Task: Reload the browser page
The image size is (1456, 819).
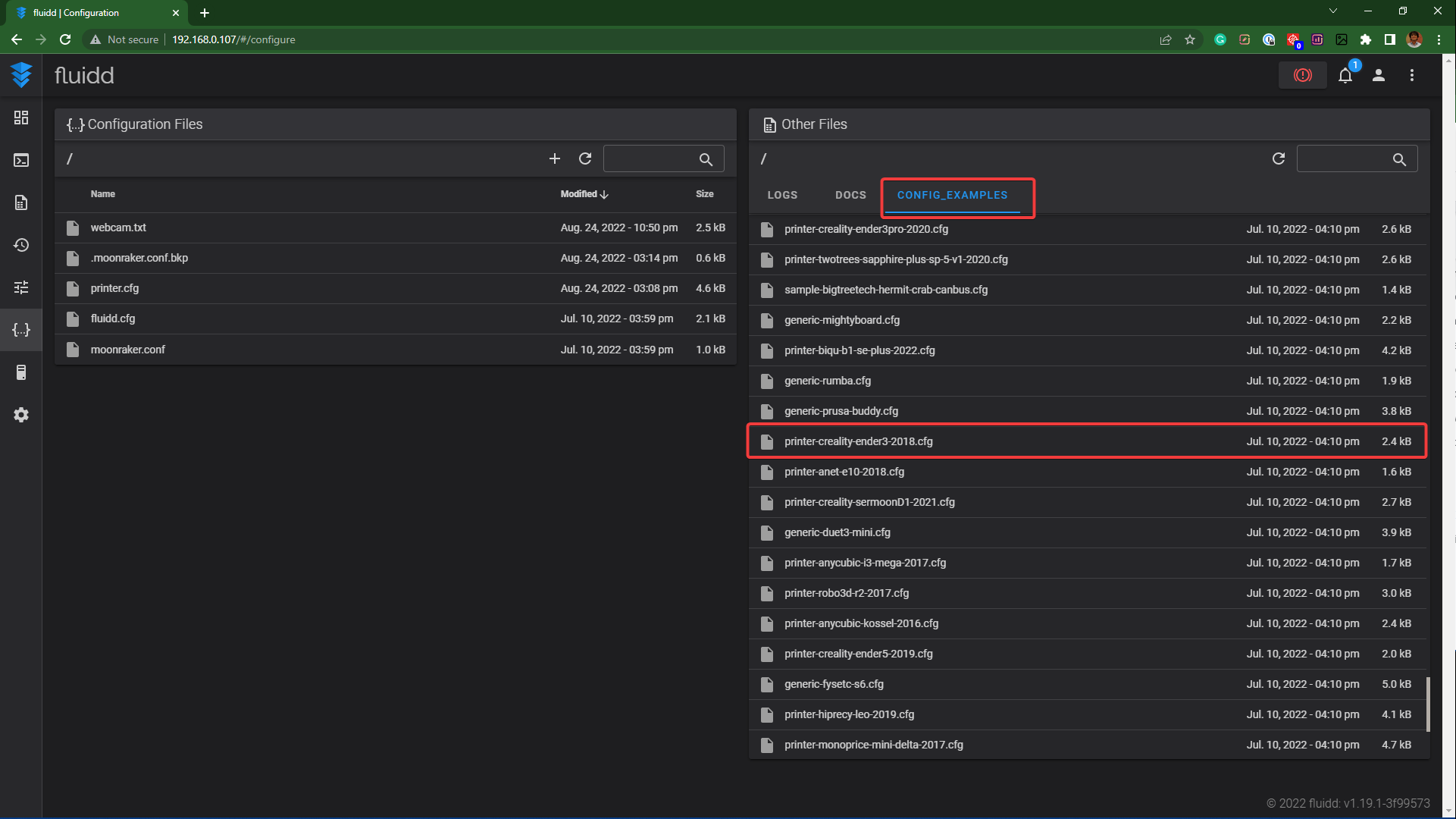Action: [65, 39]
